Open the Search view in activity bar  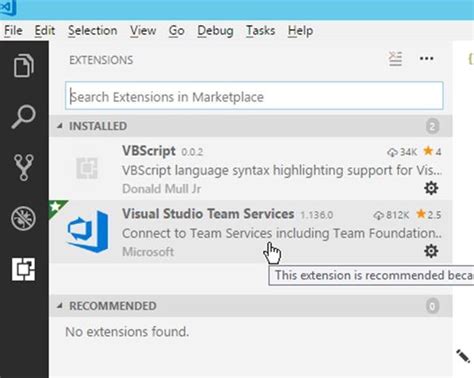tap(24, 117)
